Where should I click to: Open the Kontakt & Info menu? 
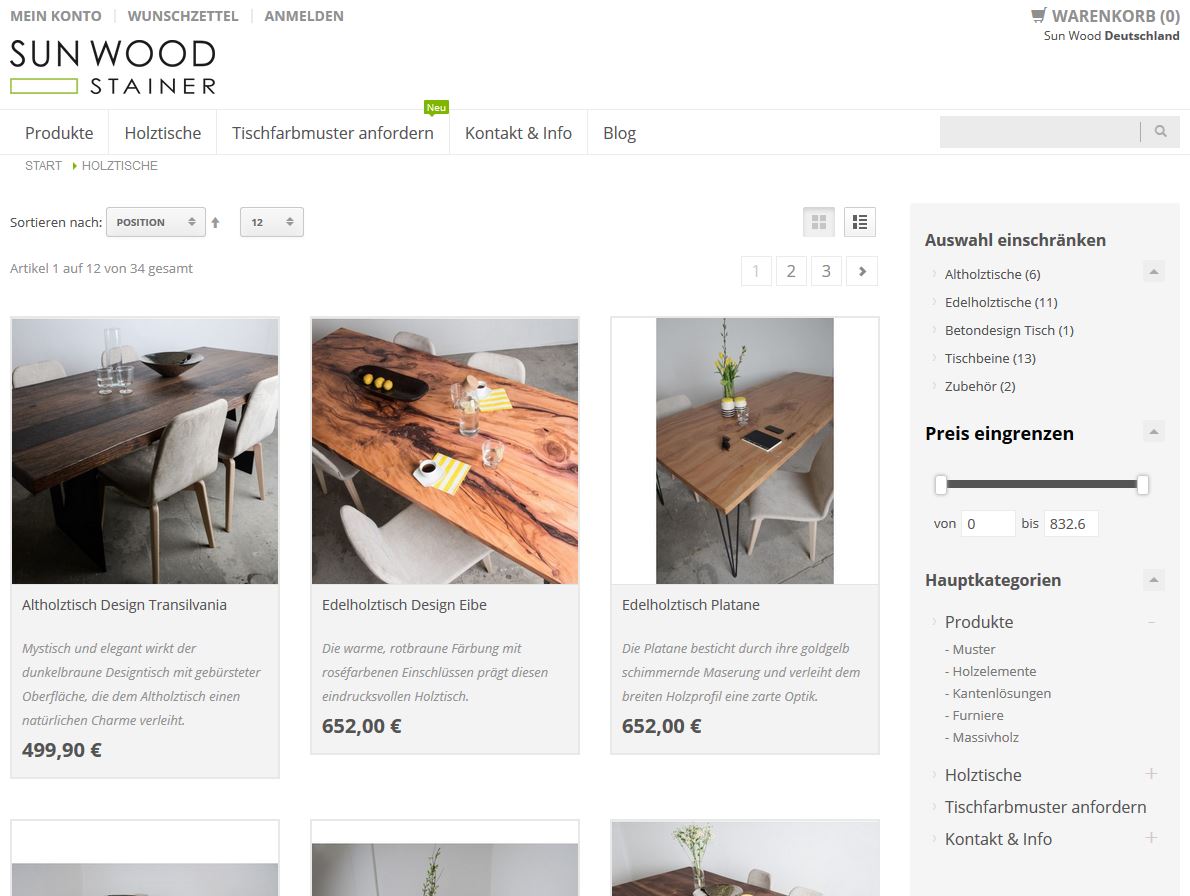518,133
